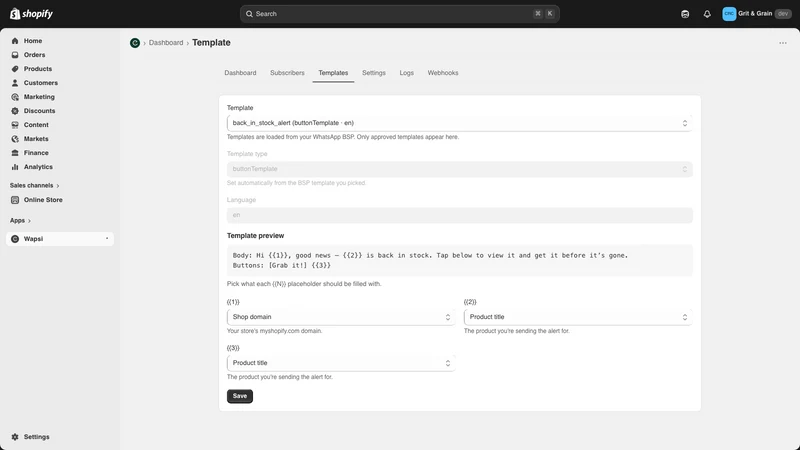
Task: Open Customers from the sidebar
Action: [41, 83]
